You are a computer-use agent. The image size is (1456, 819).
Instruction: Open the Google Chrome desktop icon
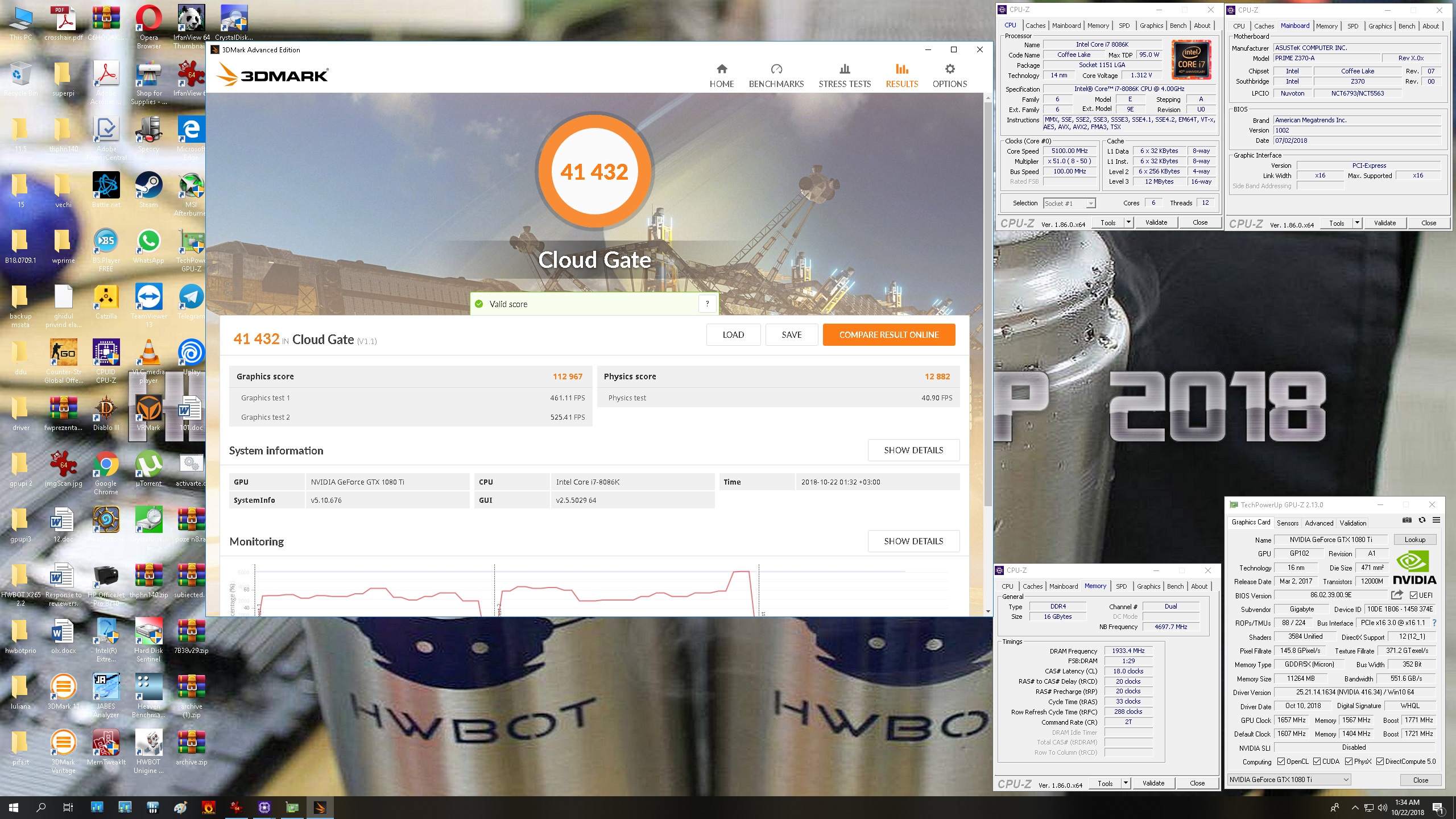coord(106,473)
